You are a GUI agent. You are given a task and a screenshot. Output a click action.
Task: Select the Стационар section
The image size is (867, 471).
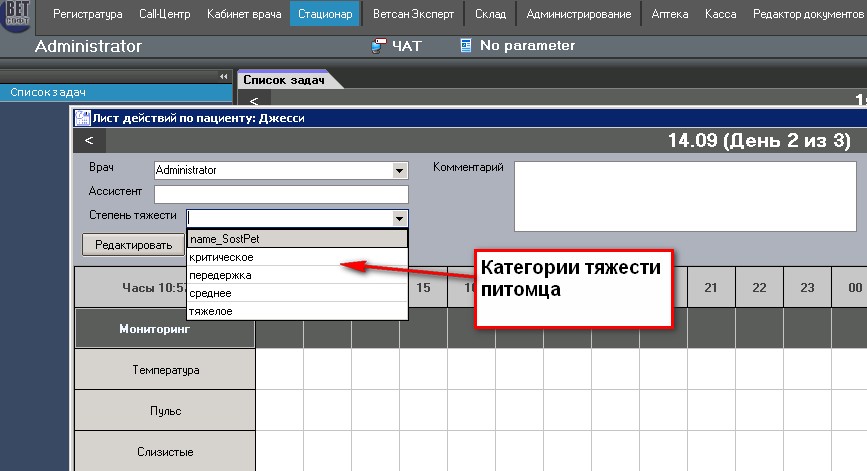[325, 14]
